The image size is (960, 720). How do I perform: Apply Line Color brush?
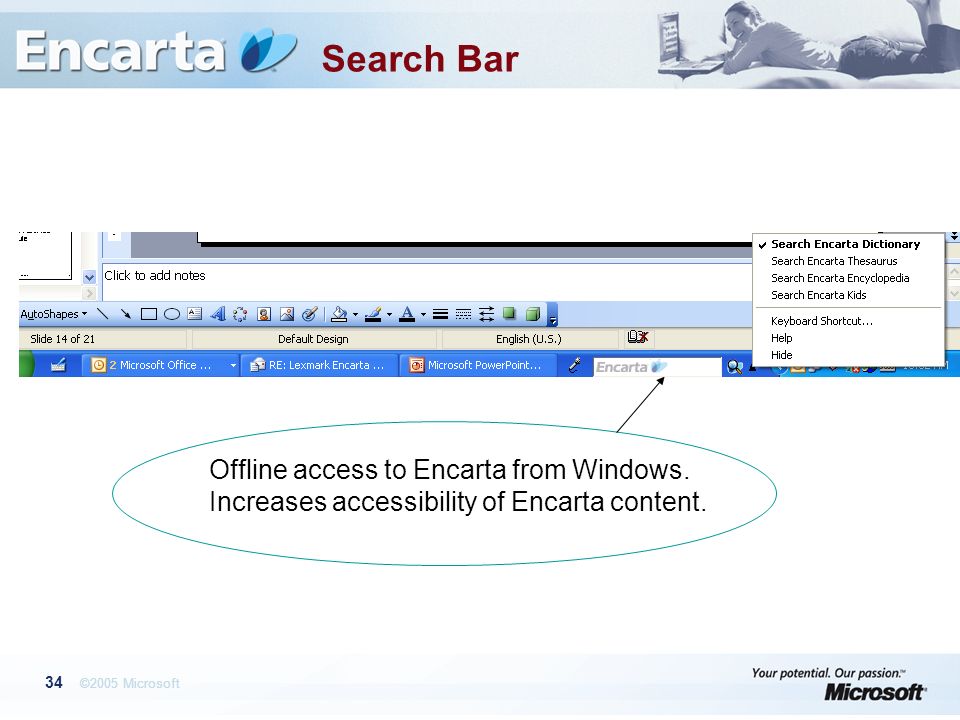pyautogui.click(x=373, y=314)
